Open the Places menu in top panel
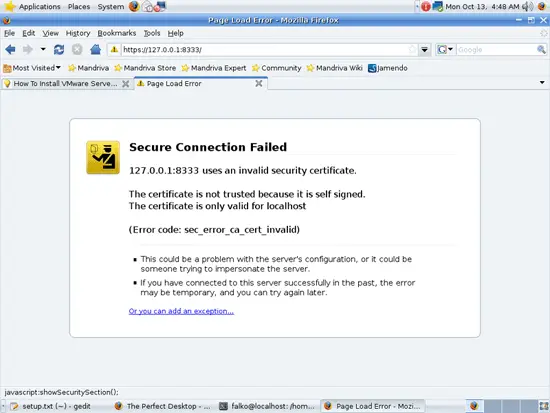550x413 pixels. coord(79,6)
